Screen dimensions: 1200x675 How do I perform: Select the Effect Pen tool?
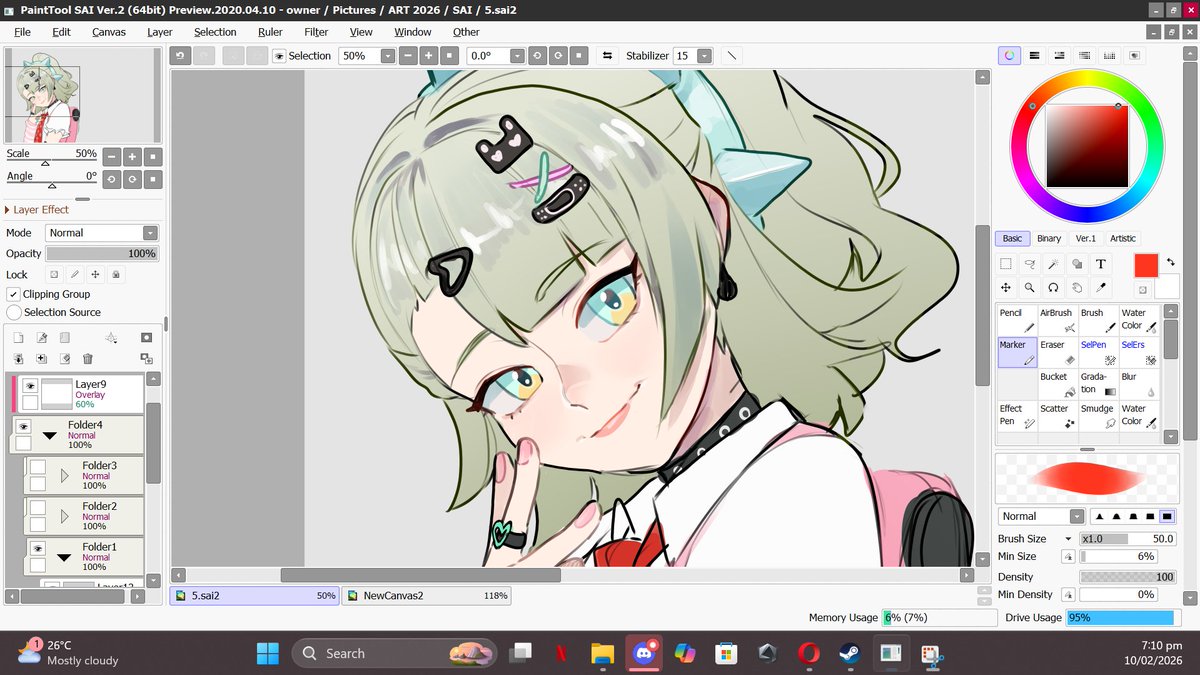click(1017, 416)
